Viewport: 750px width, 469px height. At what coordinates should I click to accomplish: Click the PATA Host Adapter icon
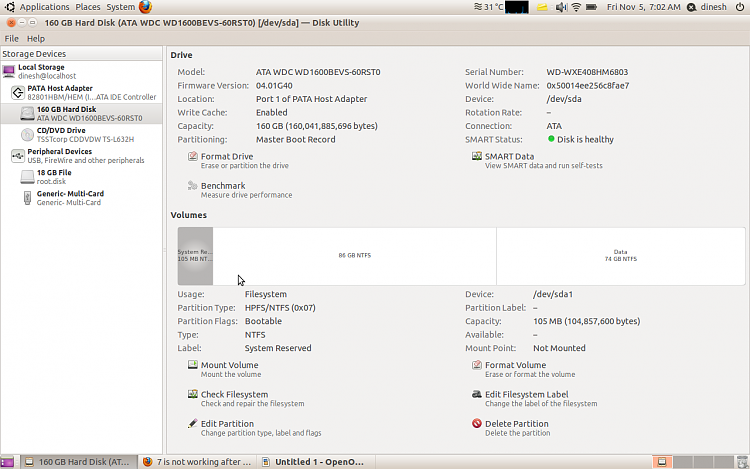point(18,92)
